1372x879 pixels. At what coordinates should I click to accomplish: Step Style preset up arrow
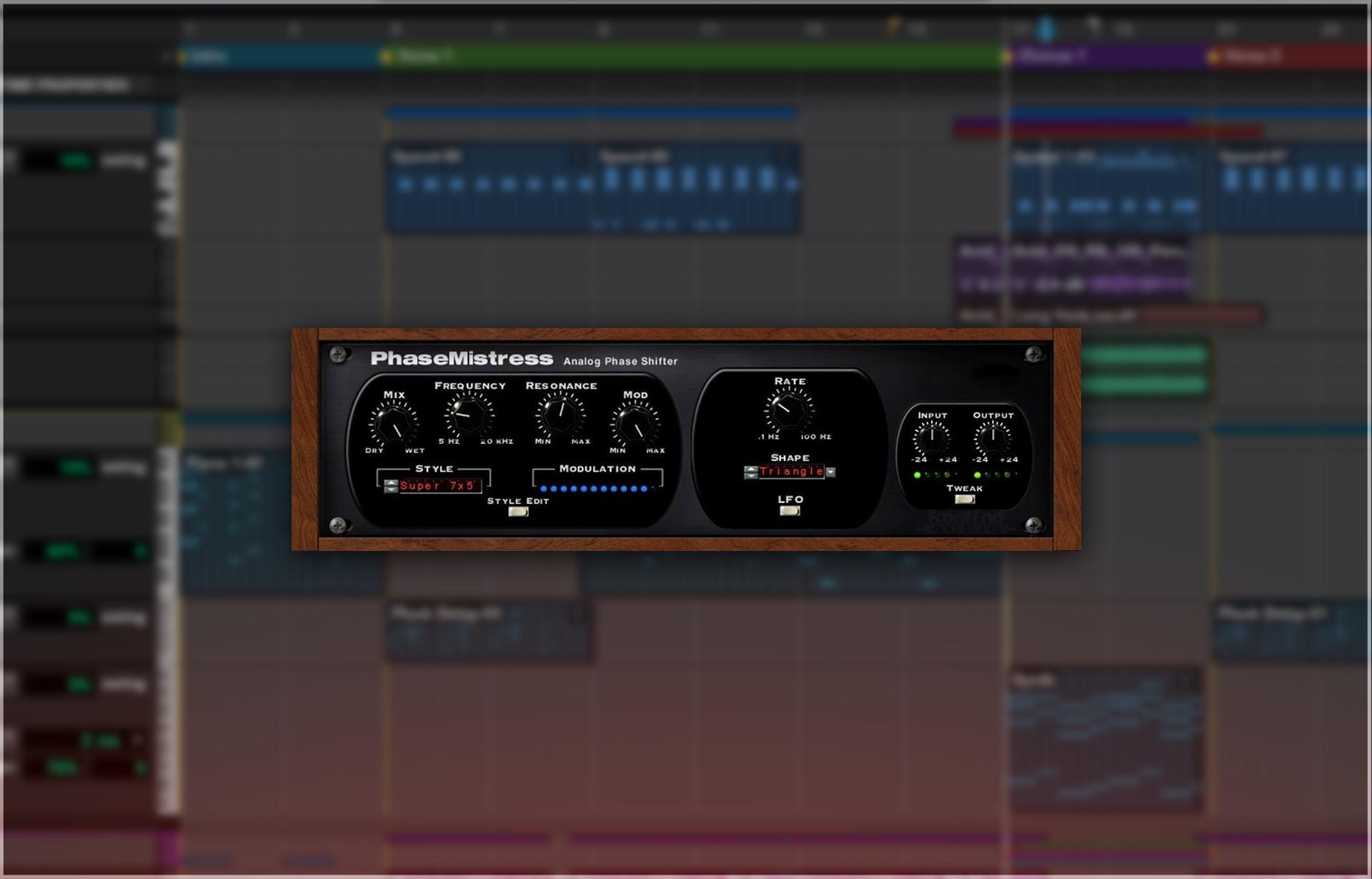pos(391,482)
